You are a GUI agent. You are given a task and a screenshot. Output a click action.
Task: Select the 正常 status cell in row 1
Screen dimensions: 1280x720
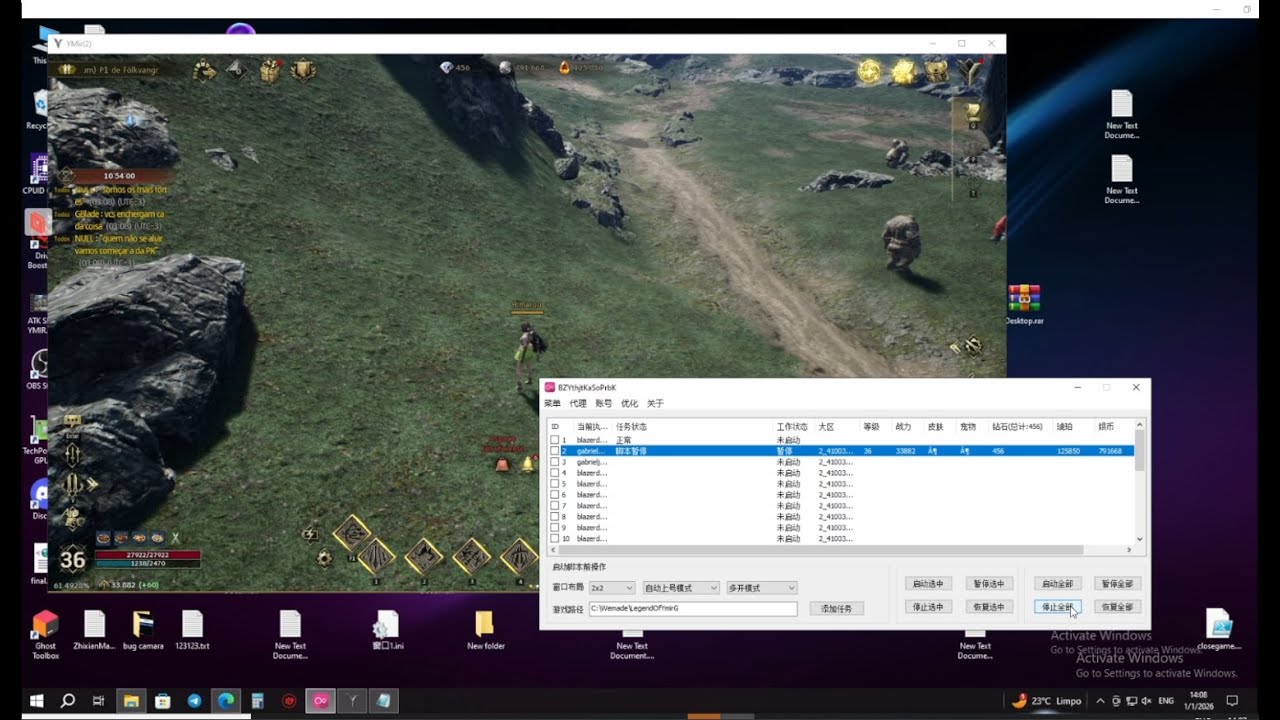[x=624, y=440]
